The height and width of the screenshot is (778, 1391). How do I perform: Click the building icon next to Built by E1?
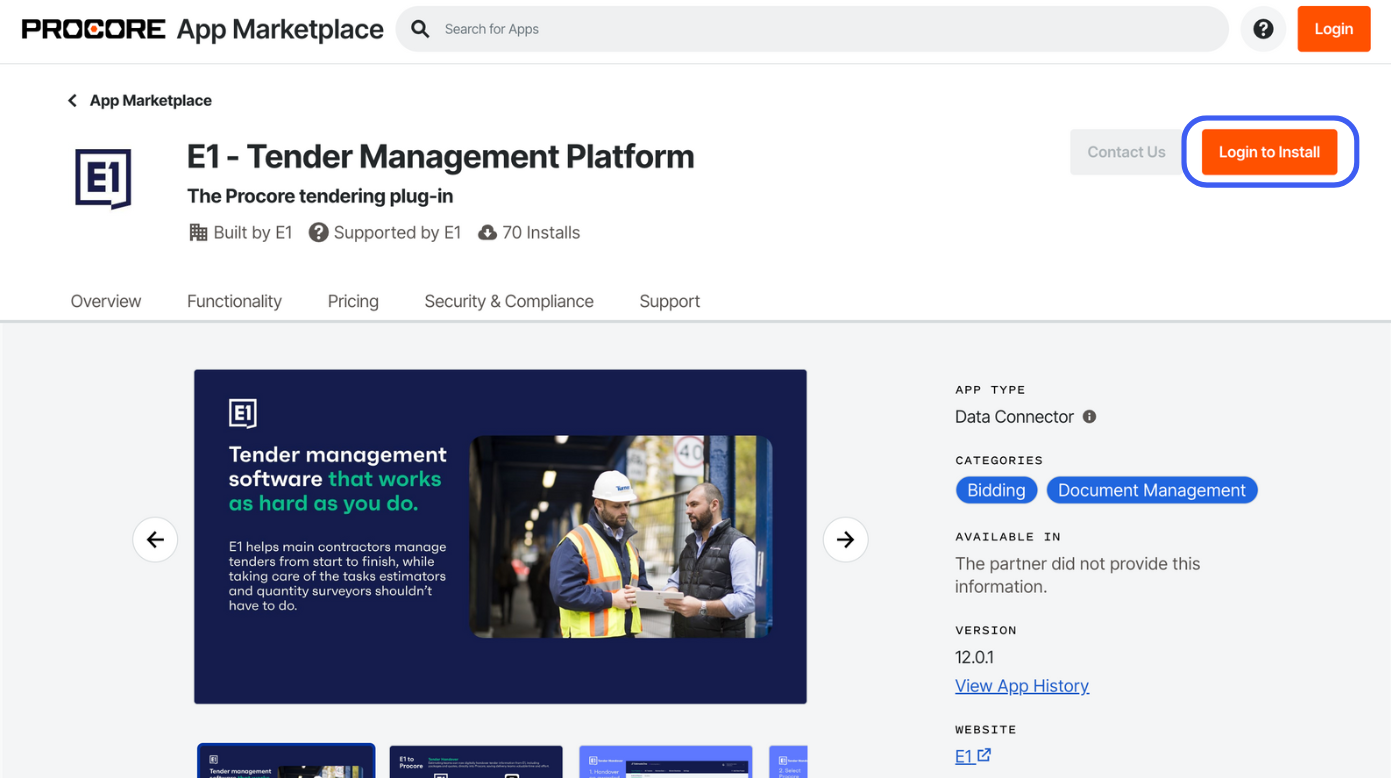(x=198, y=232)
